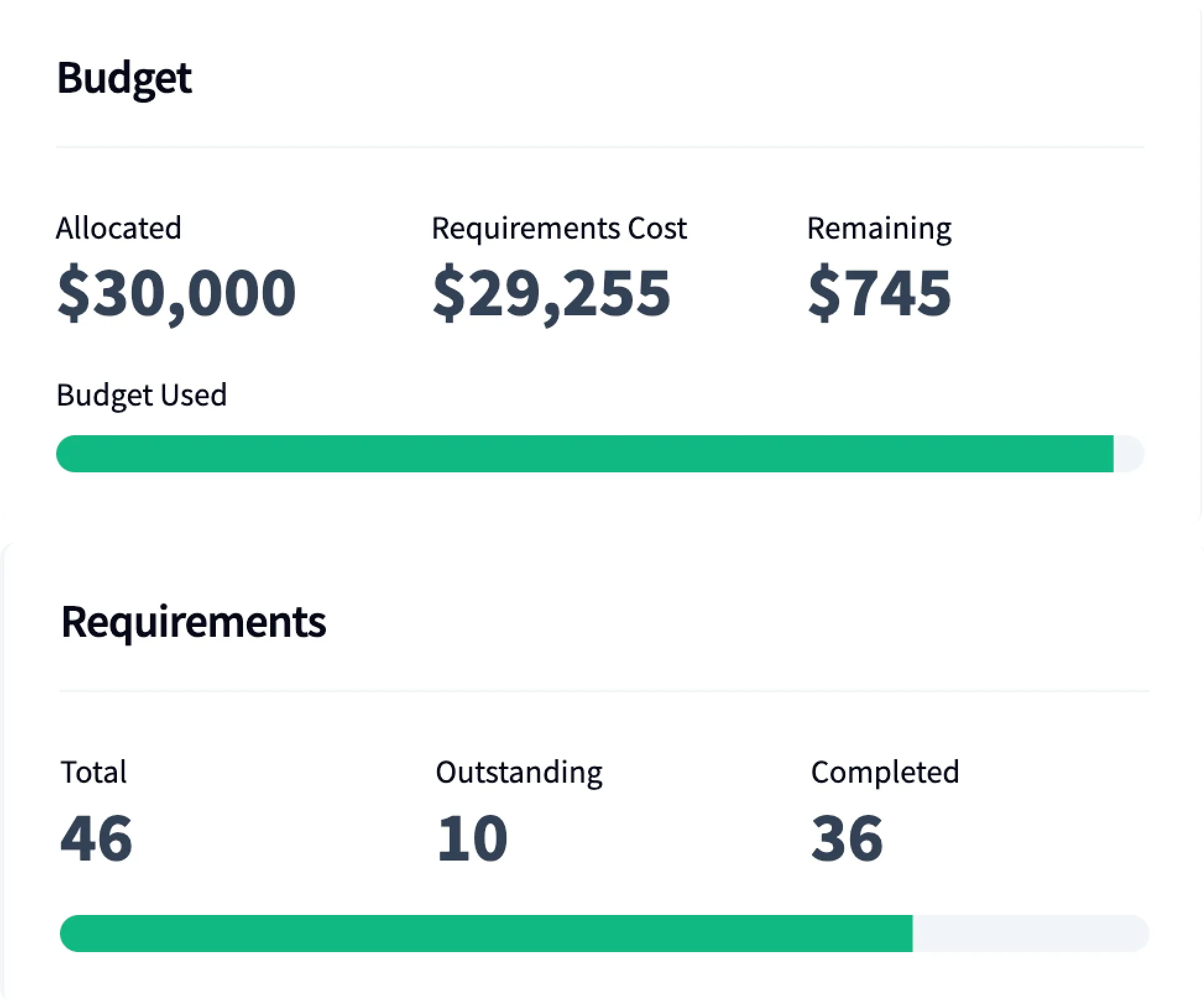Click the Outstanding label
The height and width of the screenshot is (1004, 1204).
(x=519, y=771)
